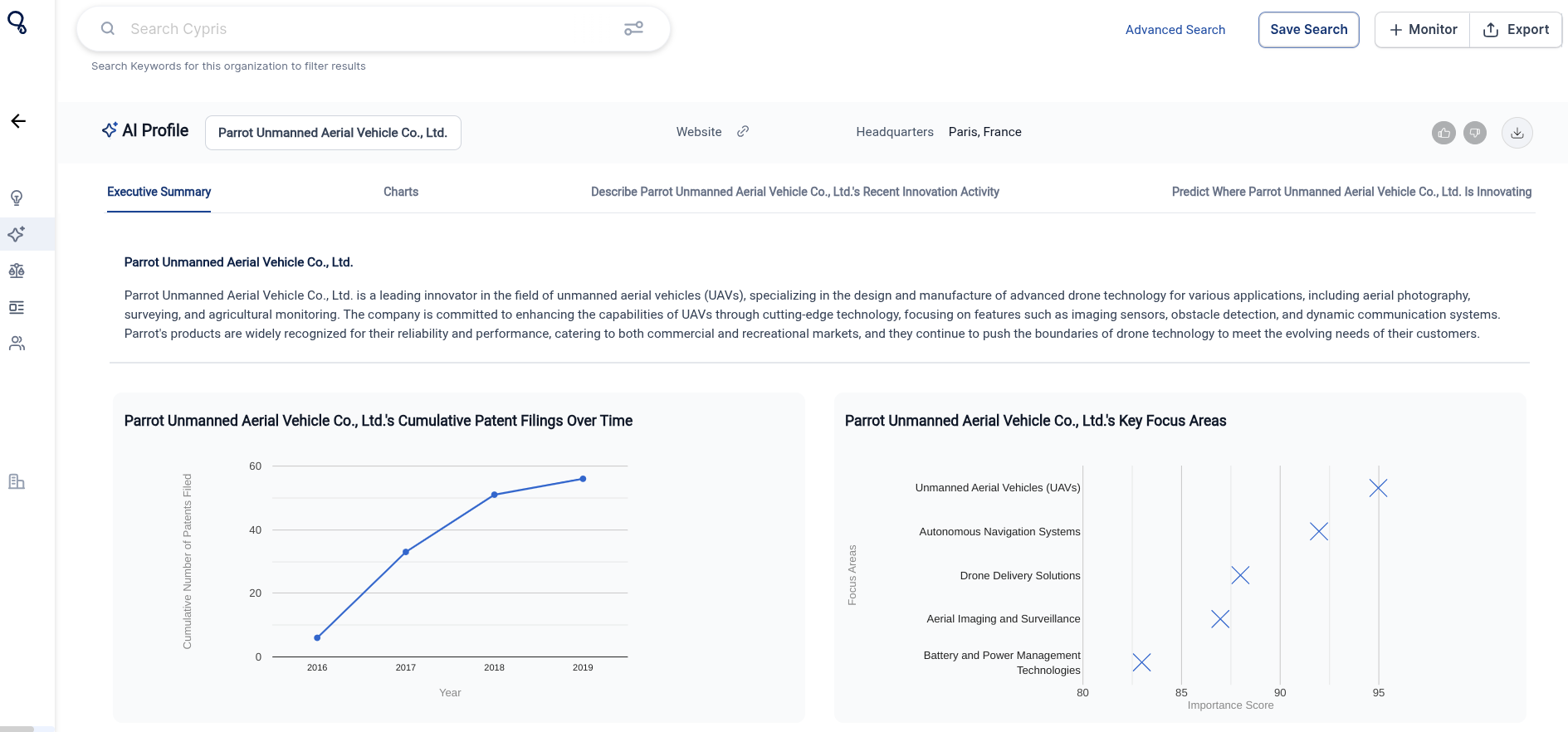
Task: Click the Save Search button
Action: (x=1308, y=30)
